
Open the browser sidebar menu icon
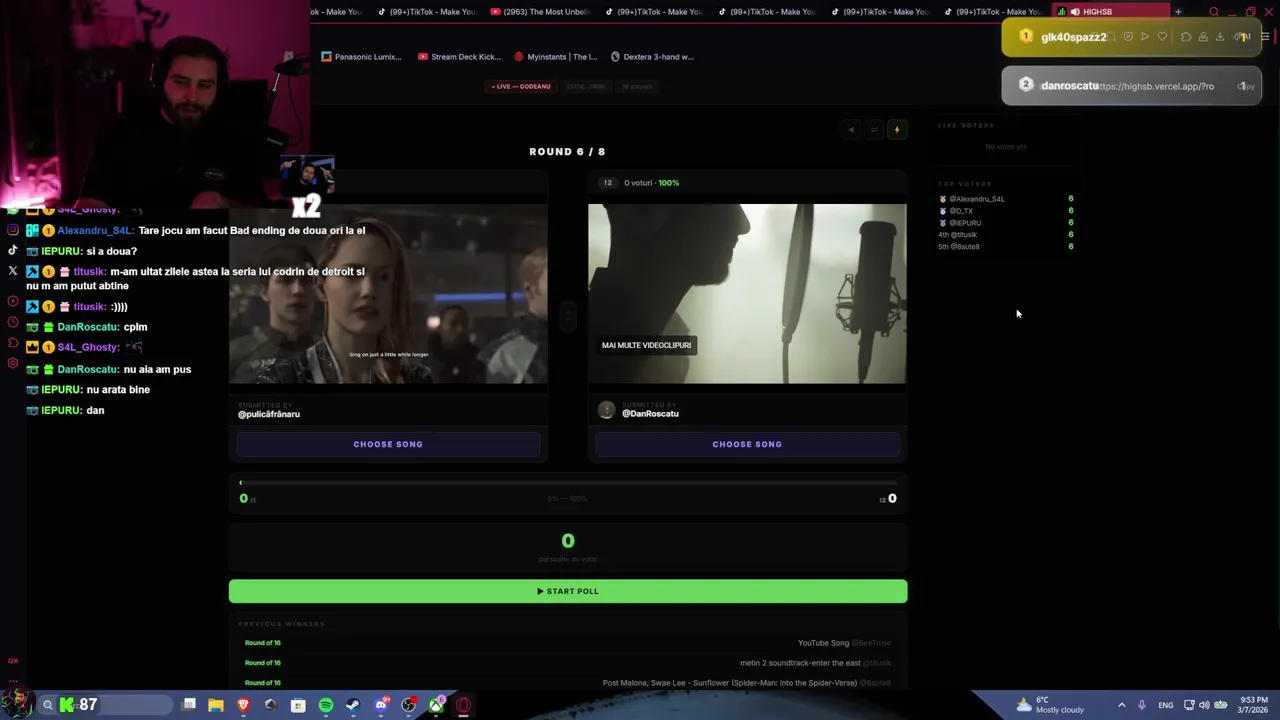(x=1264, y=37)
